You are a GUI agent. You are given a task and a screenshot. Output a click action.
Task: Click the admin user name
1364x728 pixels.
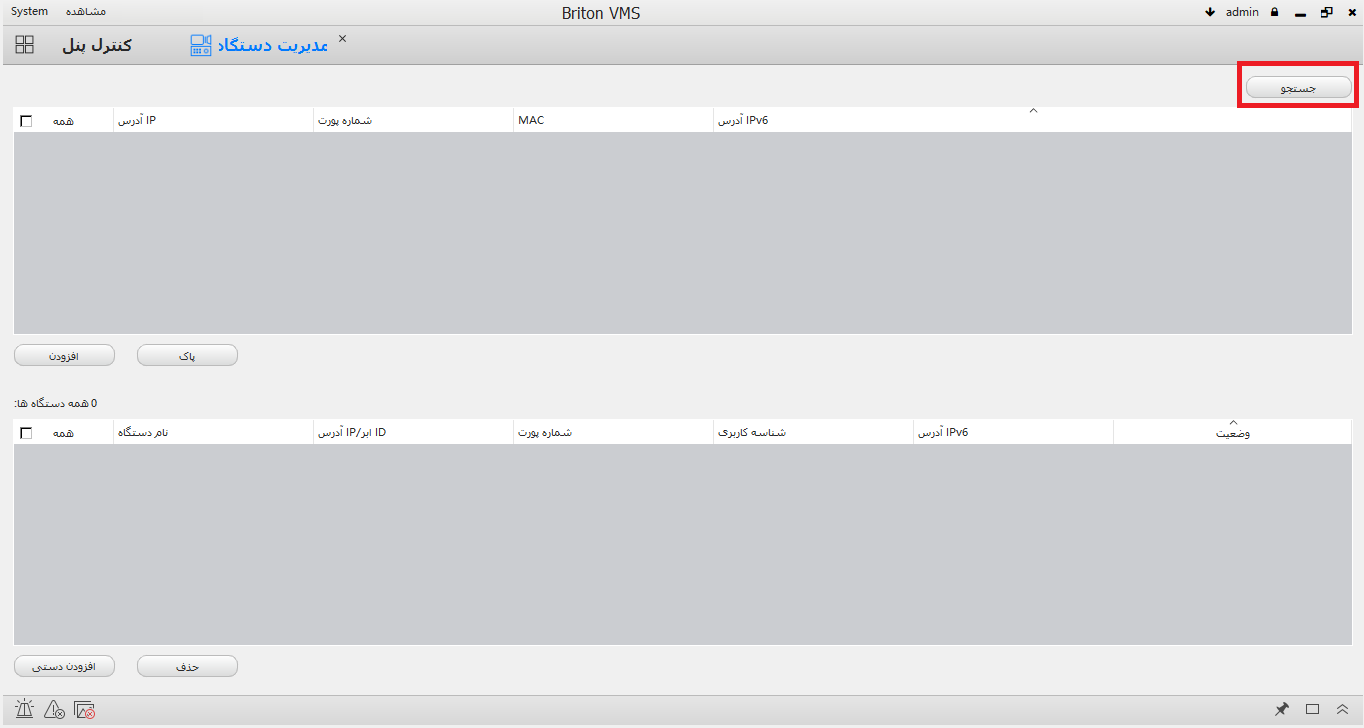pyautogui.click(x=1242, y=12)
